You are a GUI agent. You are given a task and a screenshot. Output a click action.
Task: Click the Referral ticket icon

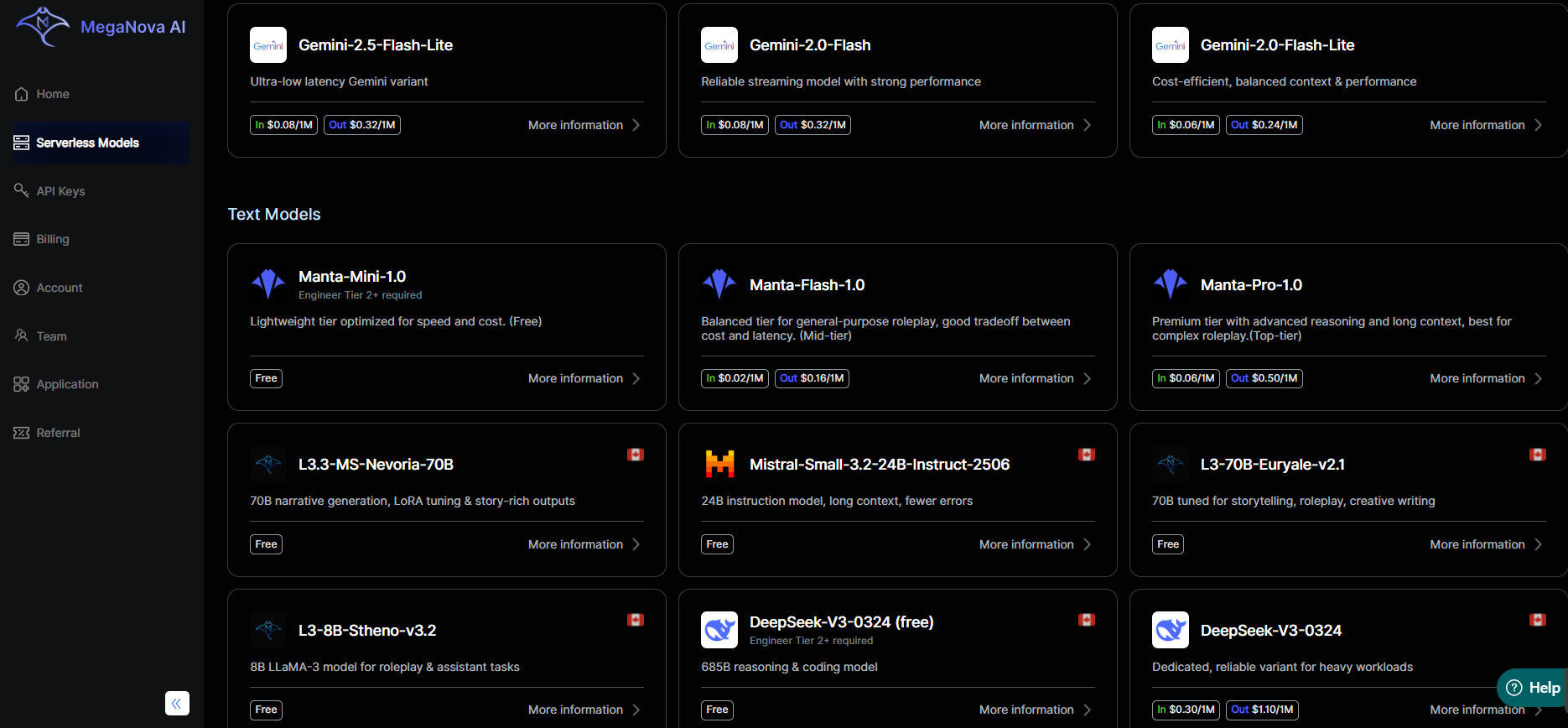point(22,433)
